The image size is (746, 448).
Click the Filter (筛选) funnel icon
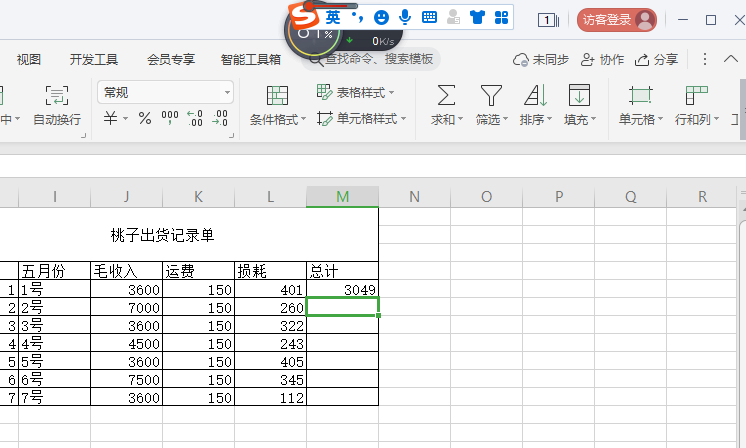tap(490, 96)
